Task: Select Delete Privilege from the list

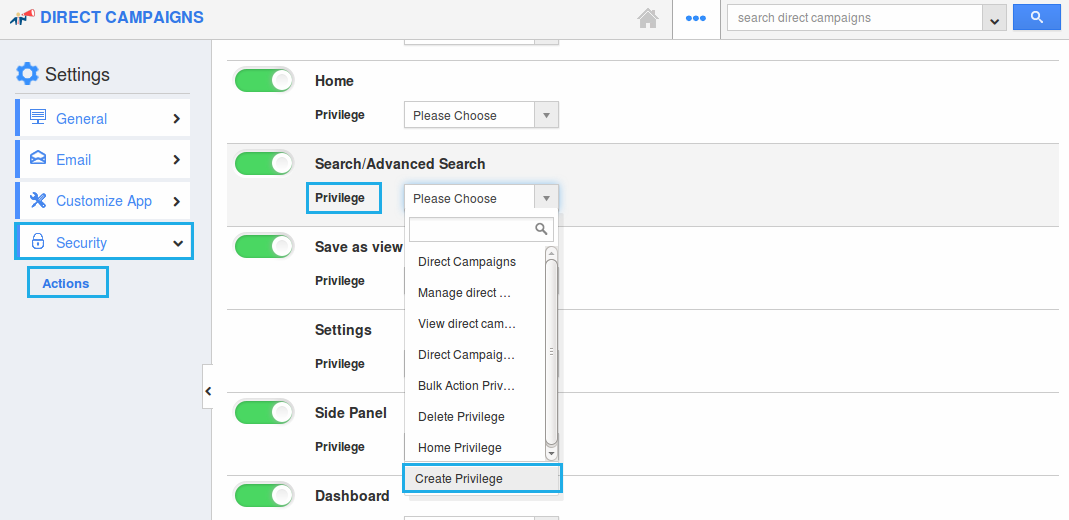Action: [x=461, y=416]
